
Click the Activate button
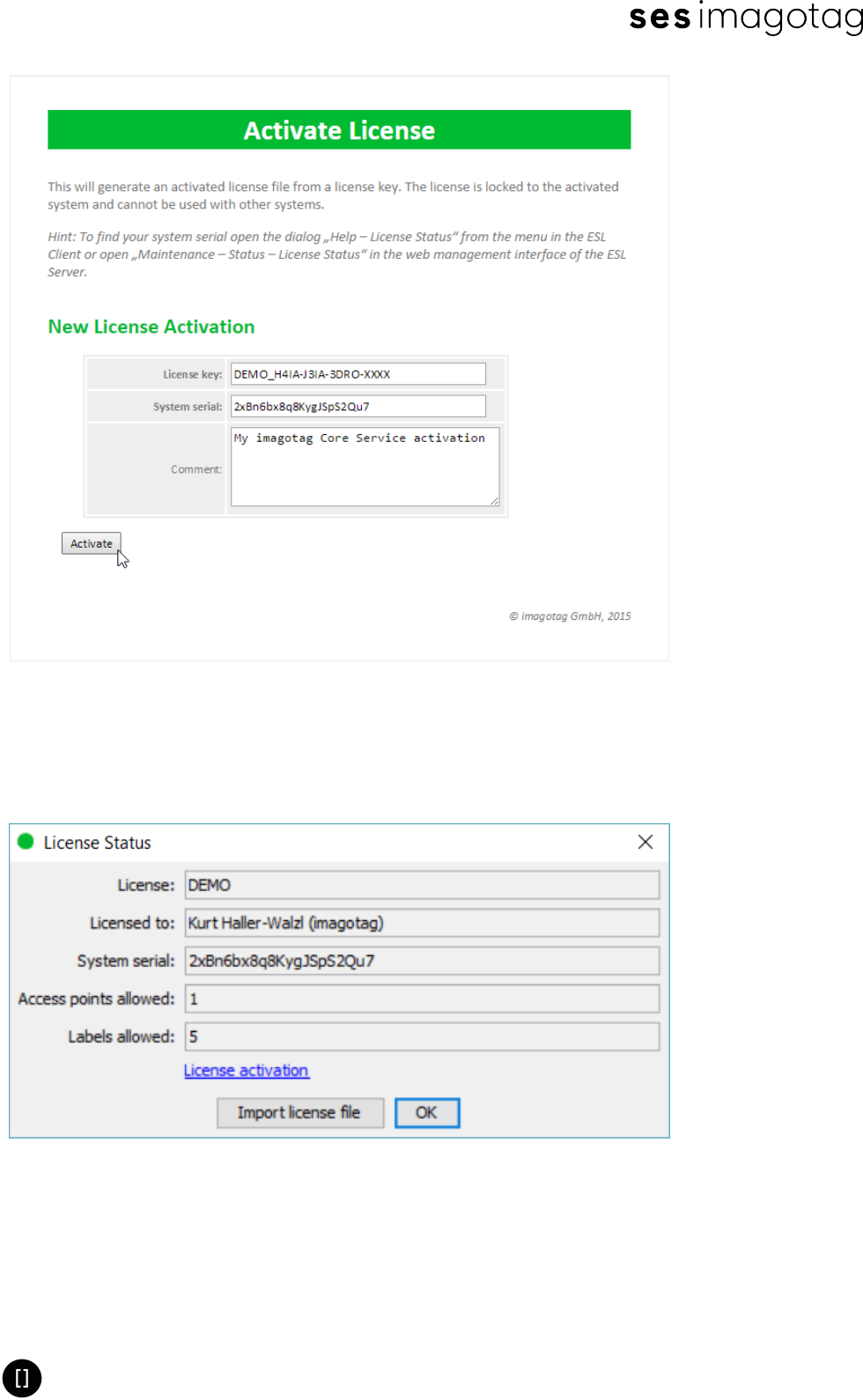91,543
